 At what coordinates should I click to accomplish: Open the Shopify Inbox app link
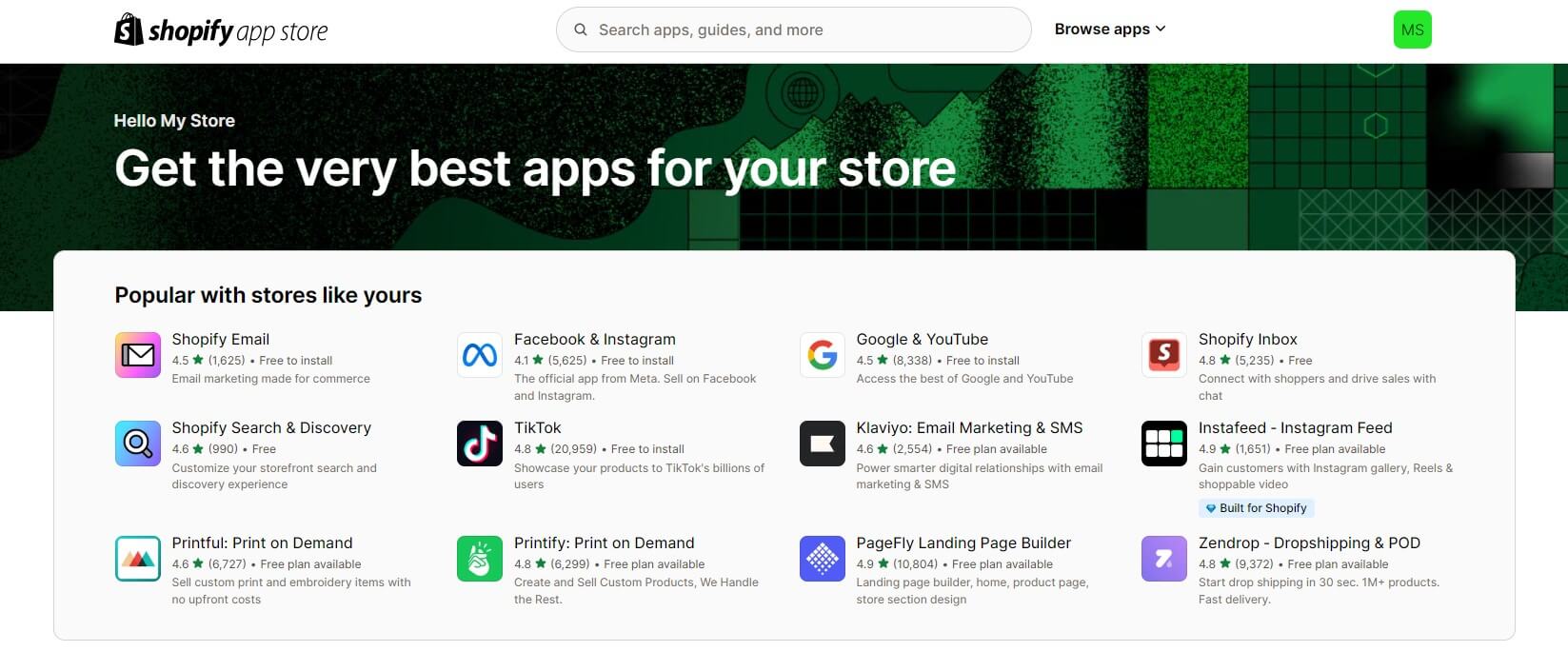click(x=1248, y=339)
